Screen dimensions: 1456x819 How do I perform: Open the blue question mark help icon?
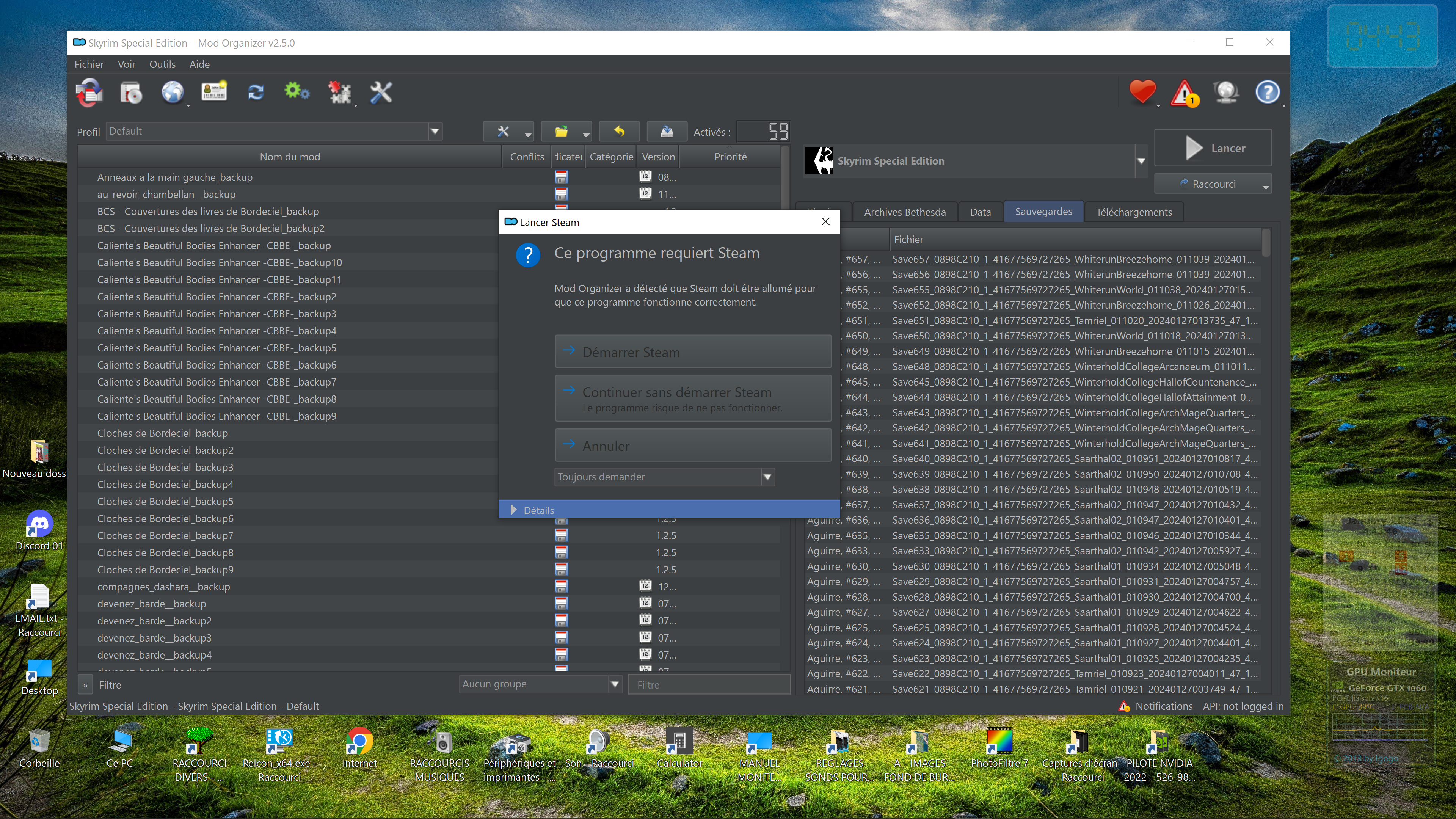(x=1268, y=92)
